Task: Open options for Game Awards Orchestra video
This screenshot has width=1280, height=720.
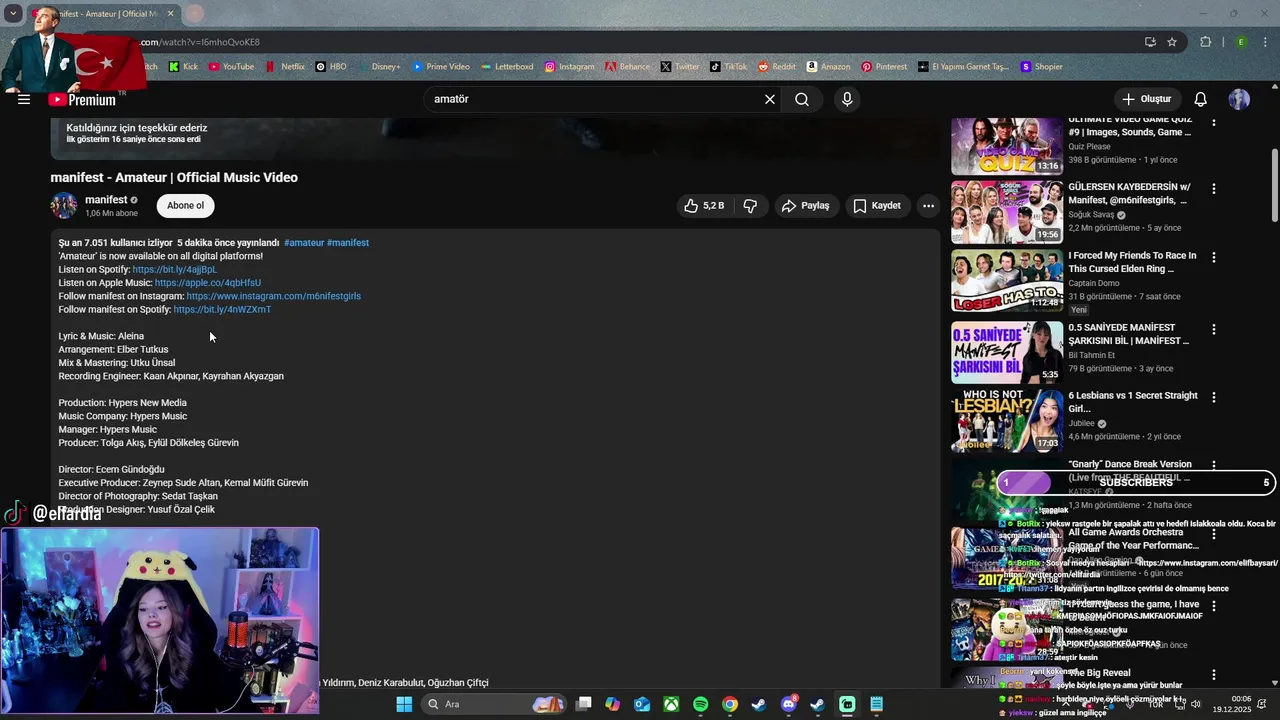Action: (x=1214, y=534)
